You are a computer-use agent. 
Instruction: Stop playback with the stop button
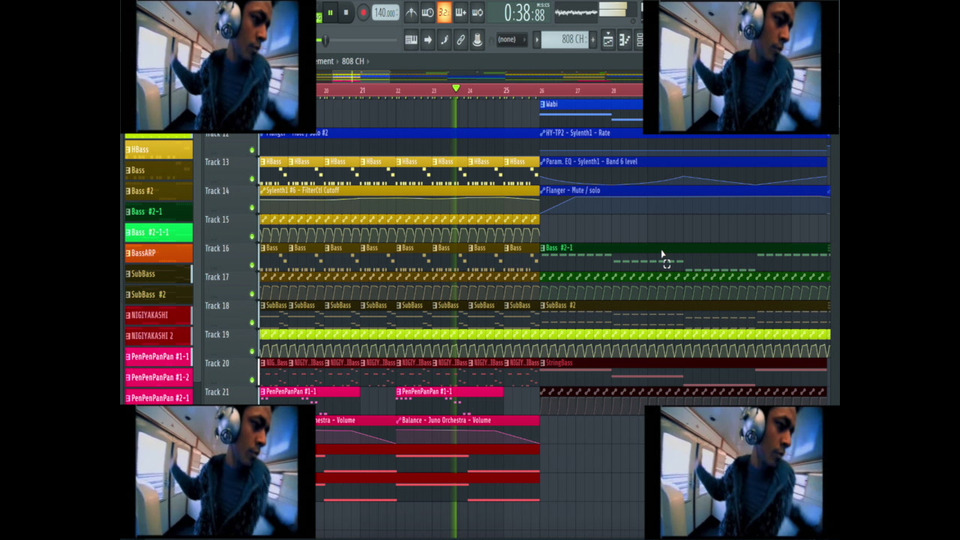[x=347, y=12]
